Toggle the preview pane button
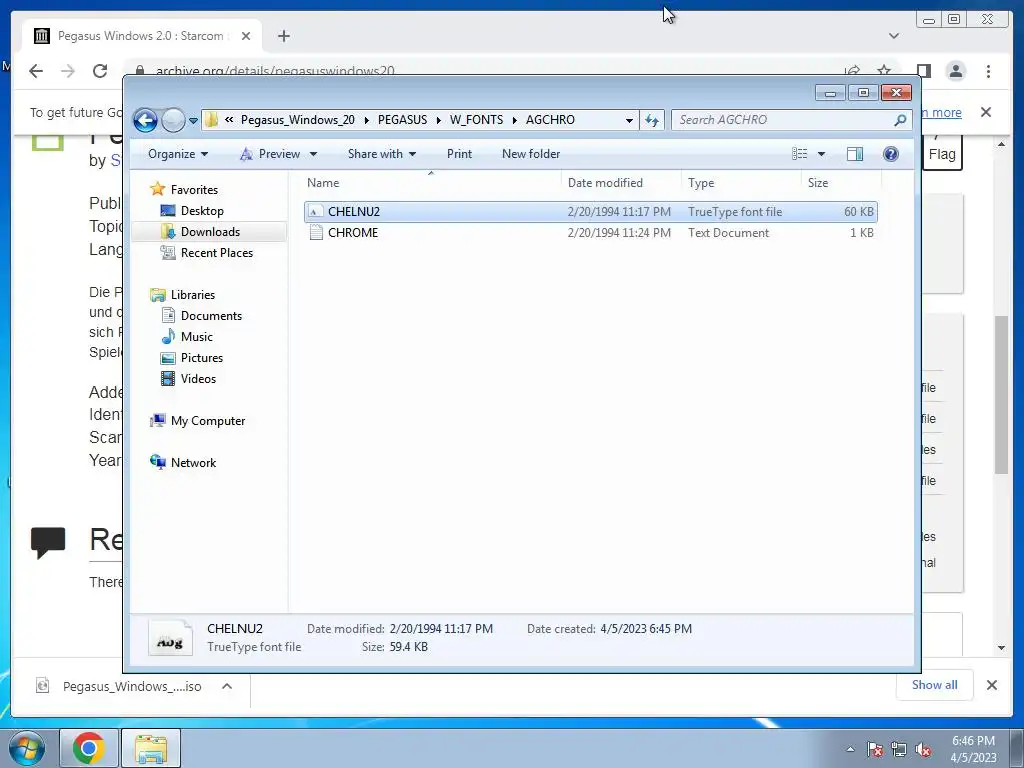Screen dimensions: 1024x768 tap(855, 153)
